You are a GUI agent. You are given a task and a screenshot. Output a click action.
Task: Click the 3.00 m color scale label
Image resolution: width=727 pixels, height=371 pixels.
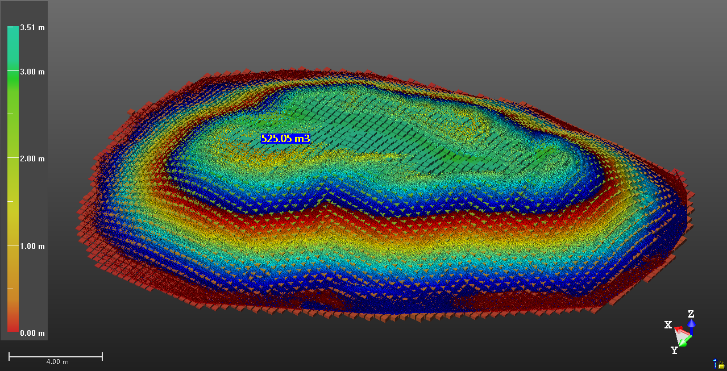(32, 72)
